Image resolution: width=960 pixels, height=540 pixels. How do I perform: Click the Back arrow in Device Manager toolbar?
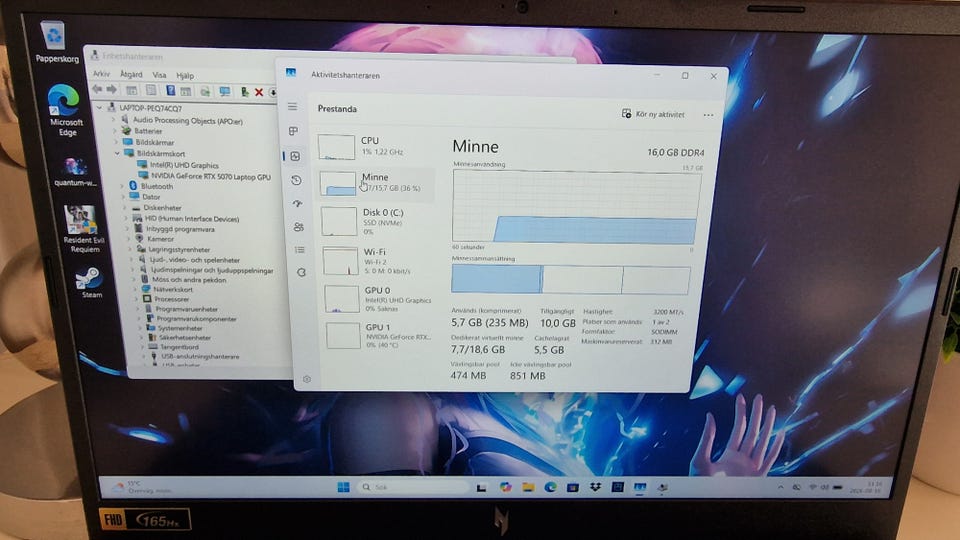click(x=97, y=89)
